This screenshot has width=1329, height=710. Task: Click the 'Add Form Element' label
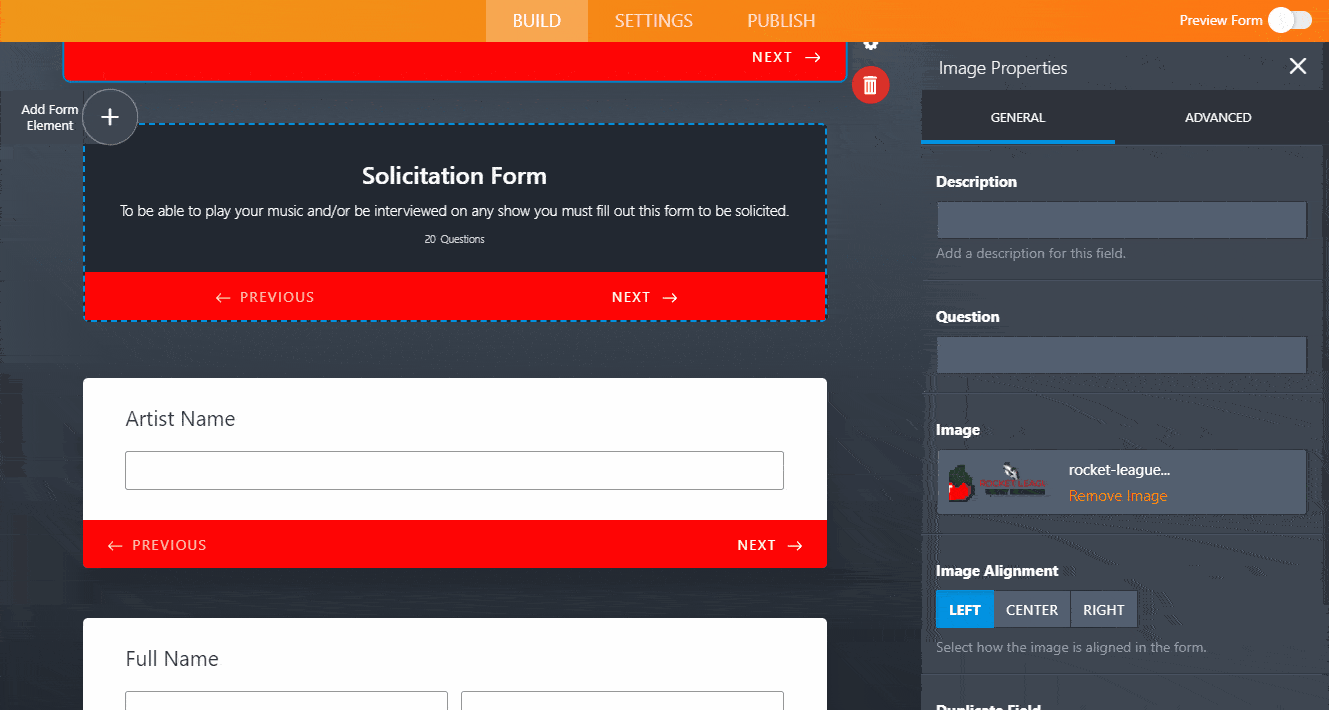click(x=50, y=117)
